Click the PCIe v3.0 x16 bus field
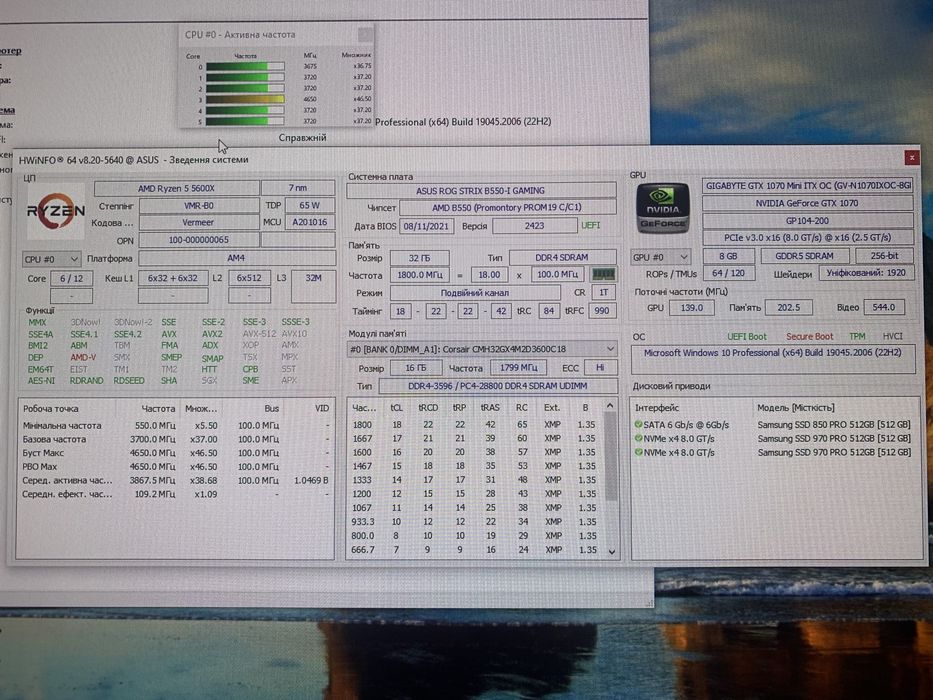This screenshot has width=933, height=700. pyautogui.click(x=807, y=238)
